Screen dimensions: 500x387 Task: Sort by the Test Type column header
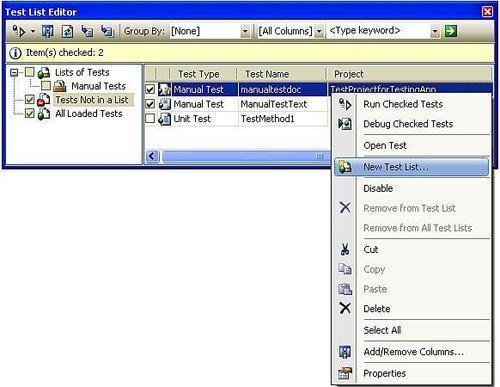(x=203, y=74)
